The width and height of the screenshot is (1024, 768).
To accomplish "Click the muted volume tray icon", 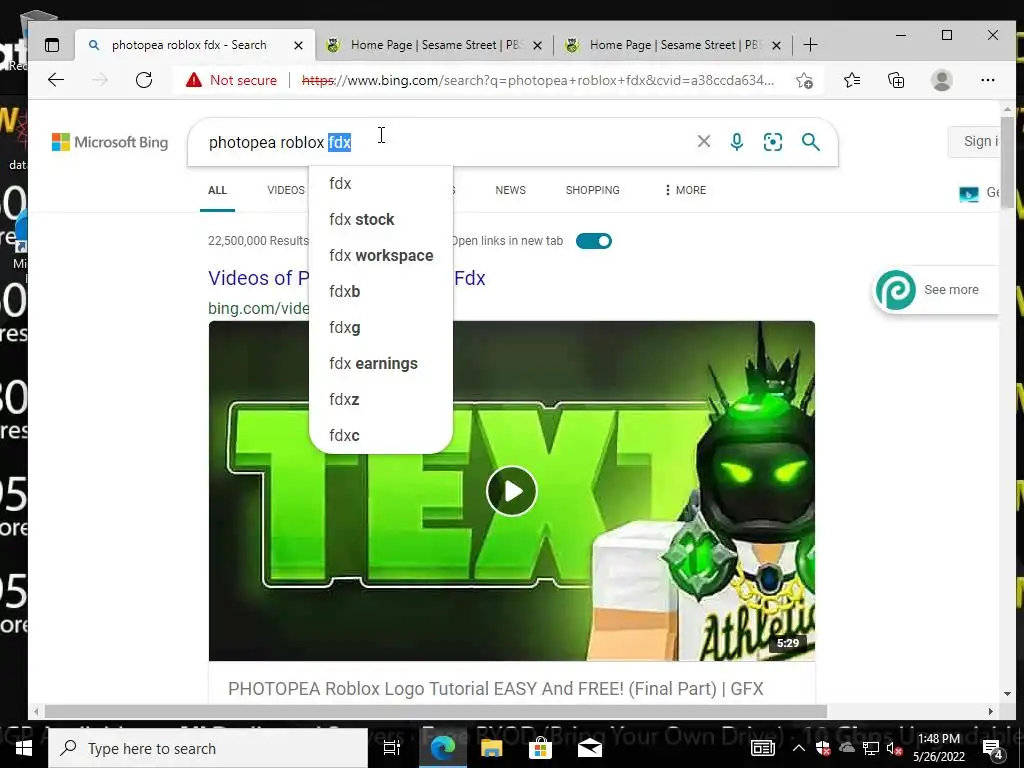I will (894, 749).
